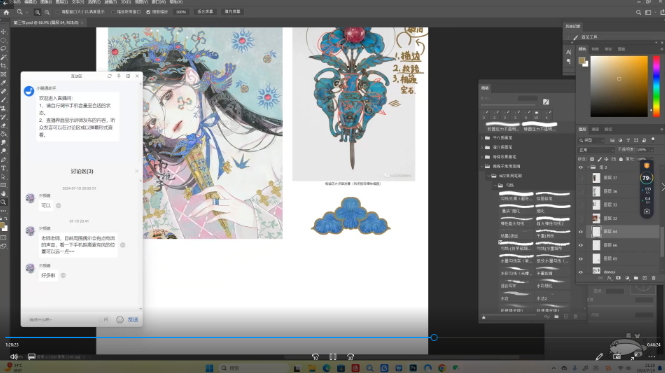The image size is (665, 373).
Task: Toggle visibility of layer 图层 66
Action: [581, 245]
